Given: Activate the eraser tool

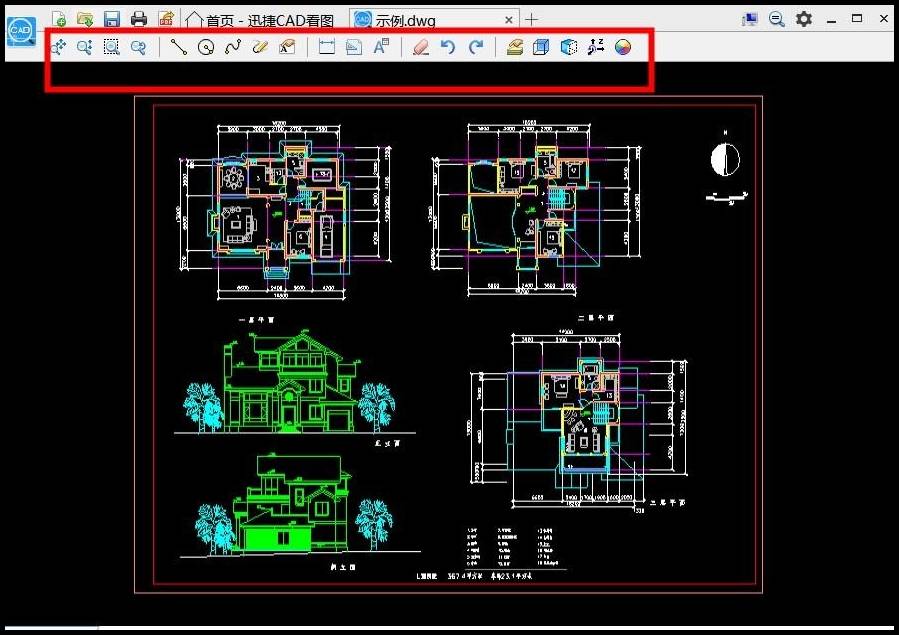Looking at the screenshot, I should 421,47.
